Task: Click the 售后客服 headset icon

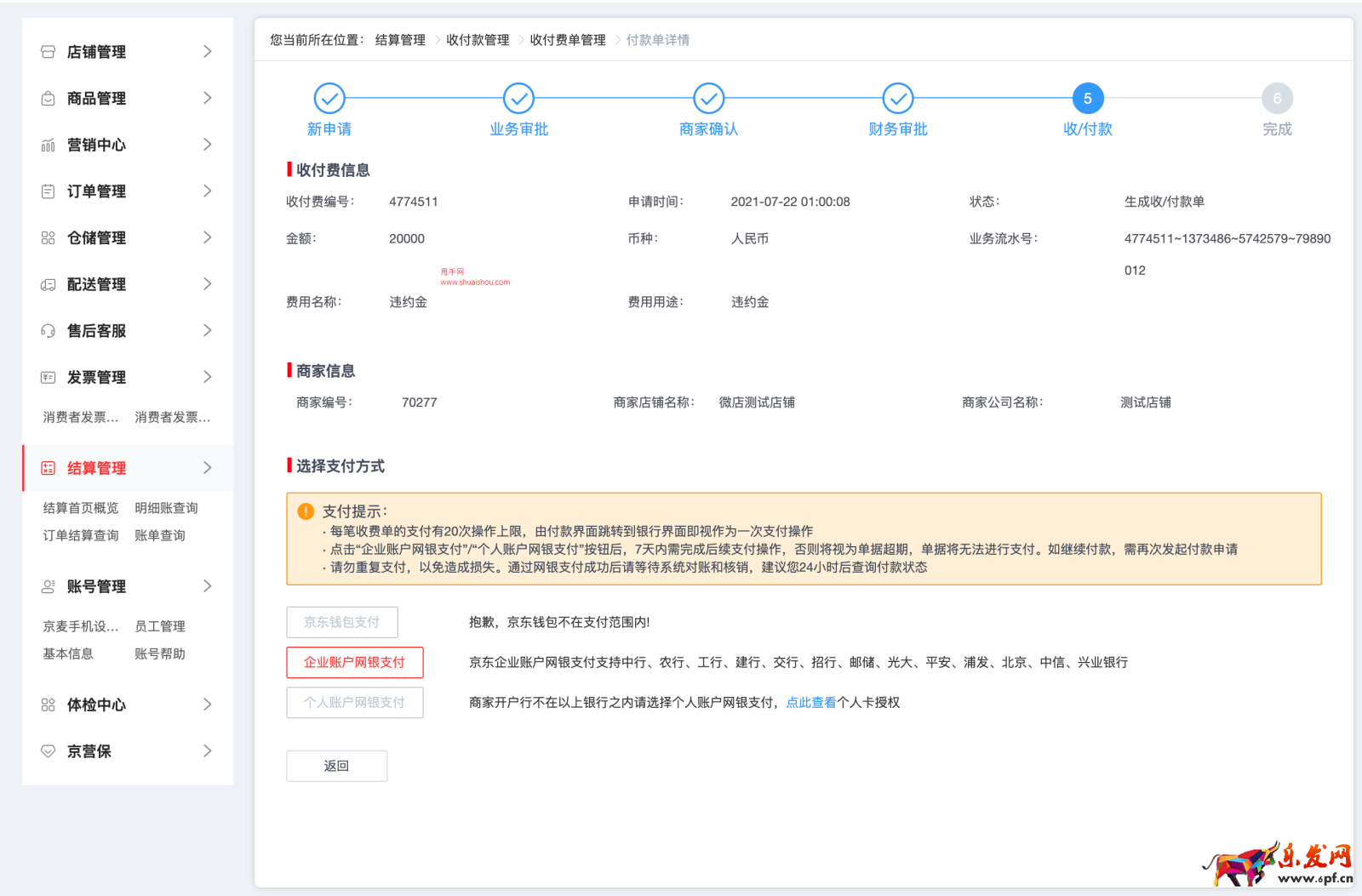Action: (x=47, y=330)
